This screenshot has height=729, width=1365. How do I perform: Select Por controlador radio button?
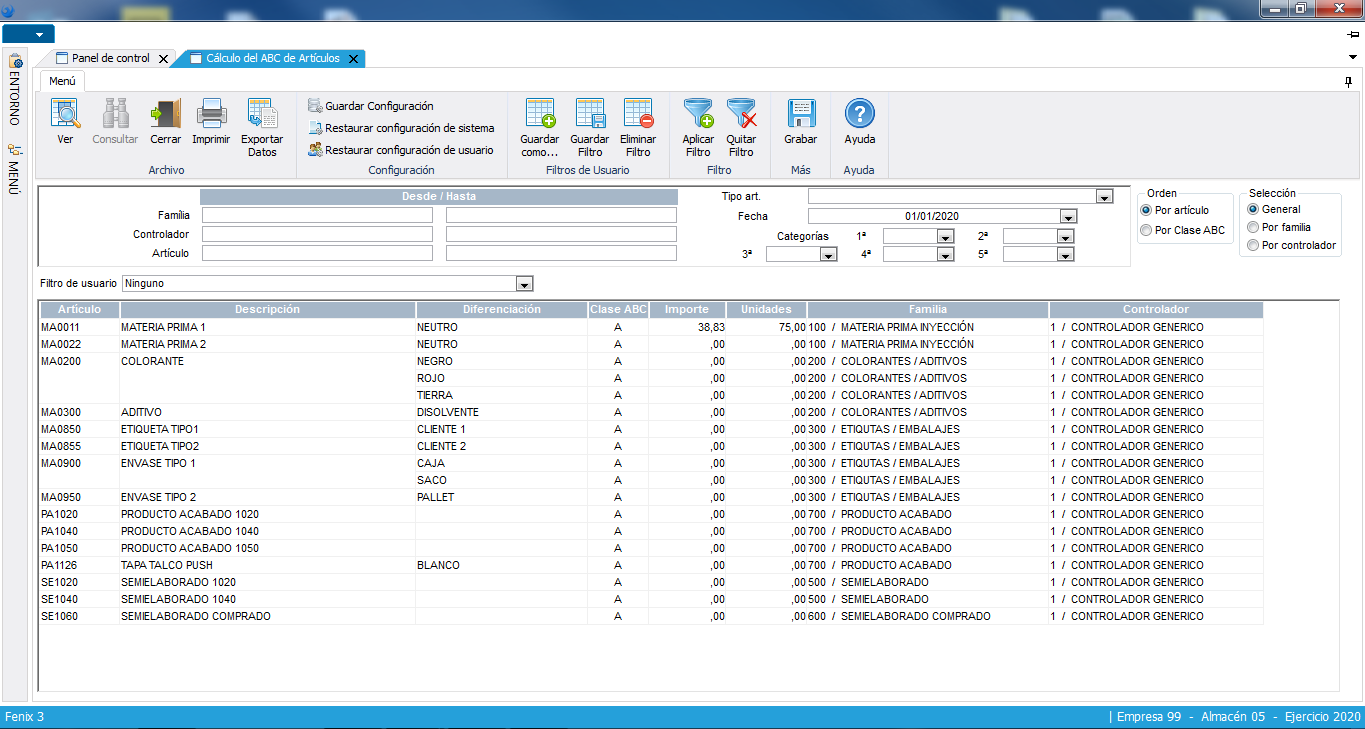click(x=1253, y=246)
